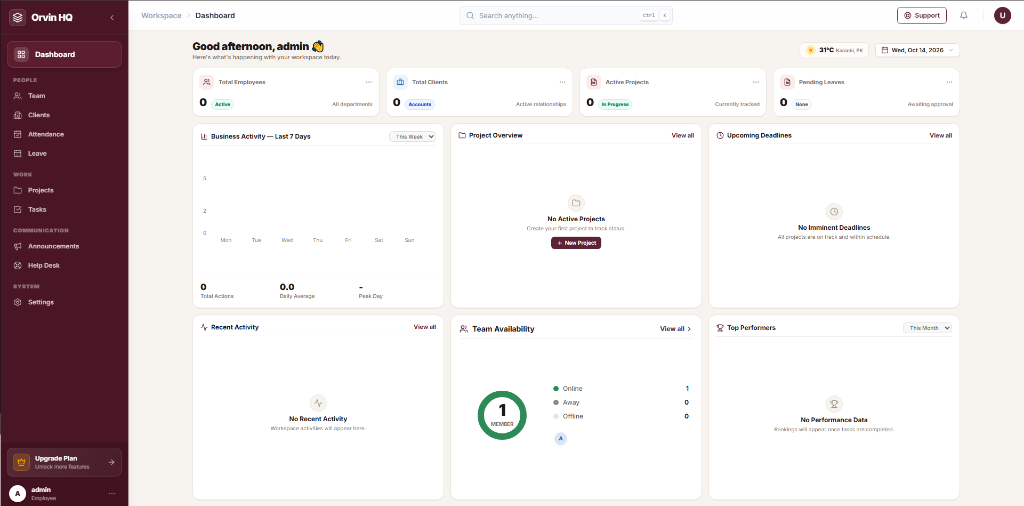Click the empty folder icon in Project Overview
Viewport: 1024px width, 506px height.
(x=576, y=202)
